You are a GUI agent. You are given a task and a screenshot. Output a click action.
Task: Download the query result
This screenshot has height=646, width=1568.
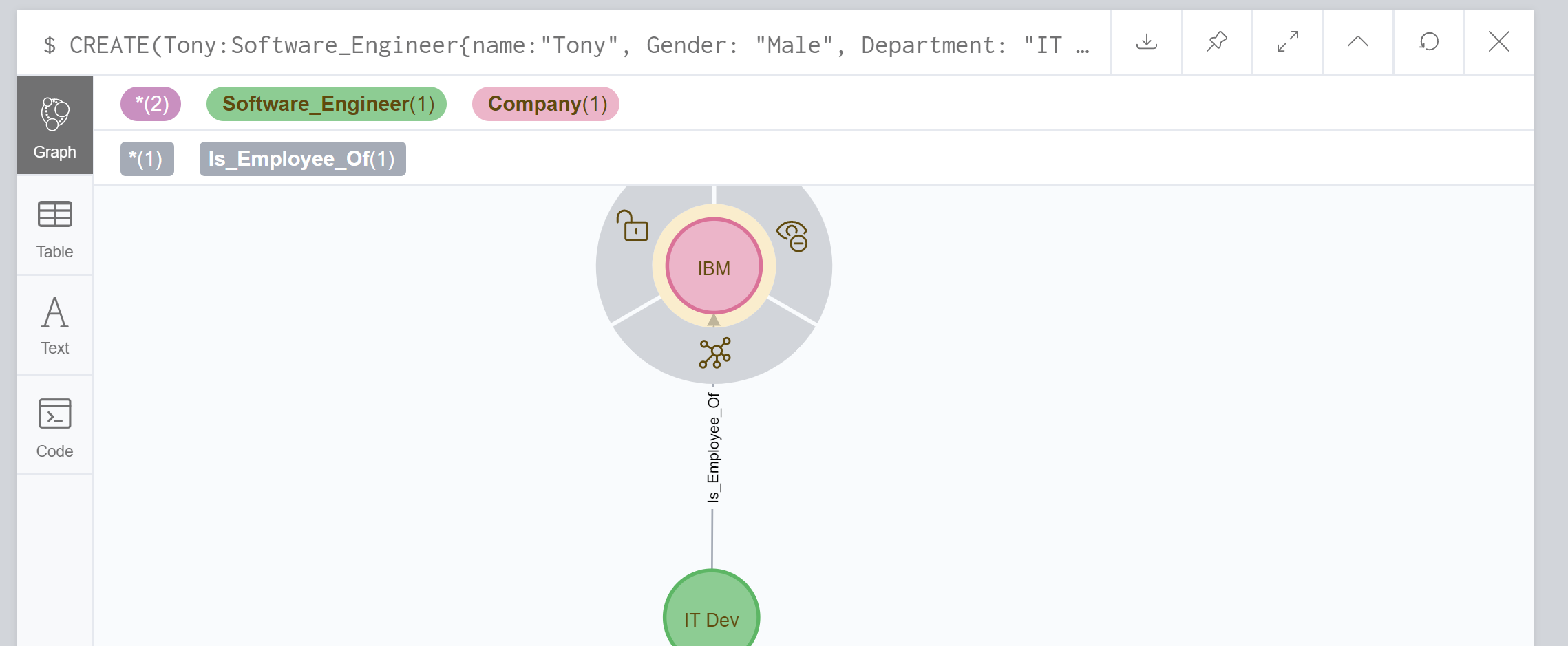tap(1146, 42)
